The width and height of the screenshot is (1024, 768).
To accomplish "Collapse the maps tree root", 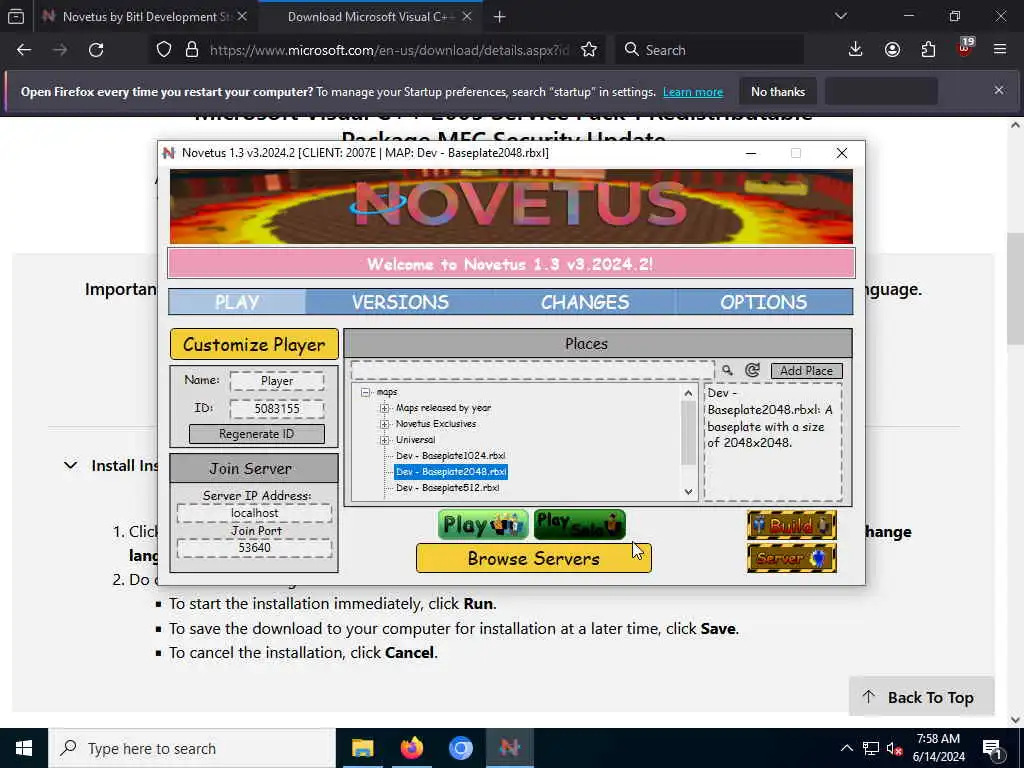I will pyautogui.click(x=366, y=392).
